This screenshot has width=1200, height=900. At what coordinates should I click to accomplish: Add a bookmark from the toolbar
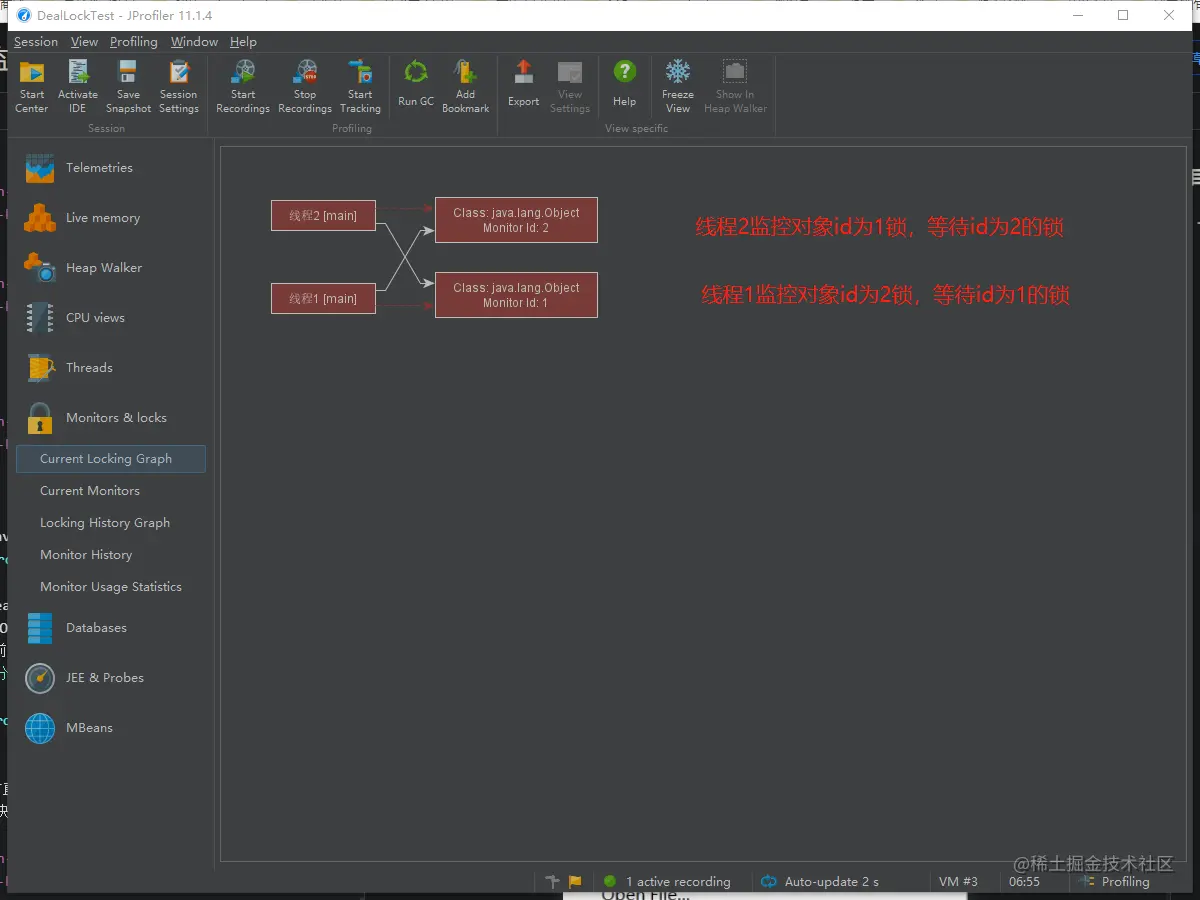[466, 87]
